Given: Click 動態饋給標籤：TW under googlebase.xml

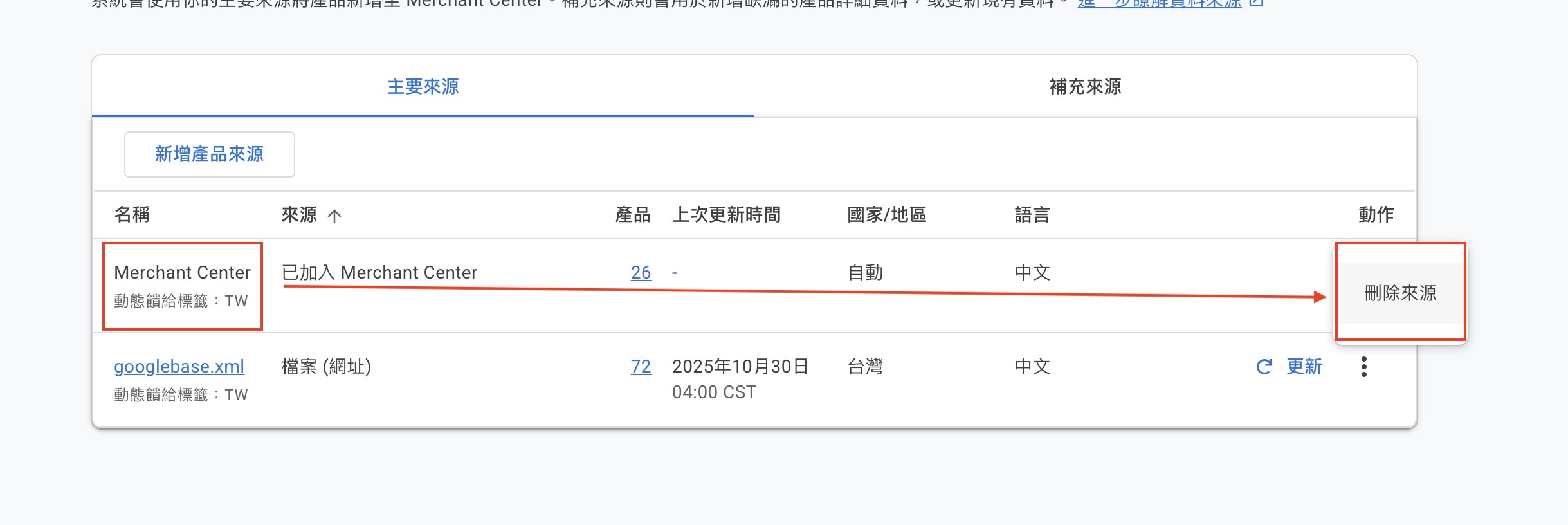Looking at the screenshot, I should tap(181, 395).
